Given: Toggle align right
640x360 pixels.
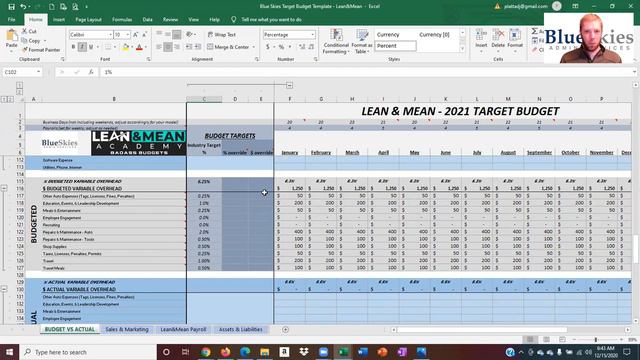Looking at the screenshot, I should pyautogui.click(x=176, y=47).
